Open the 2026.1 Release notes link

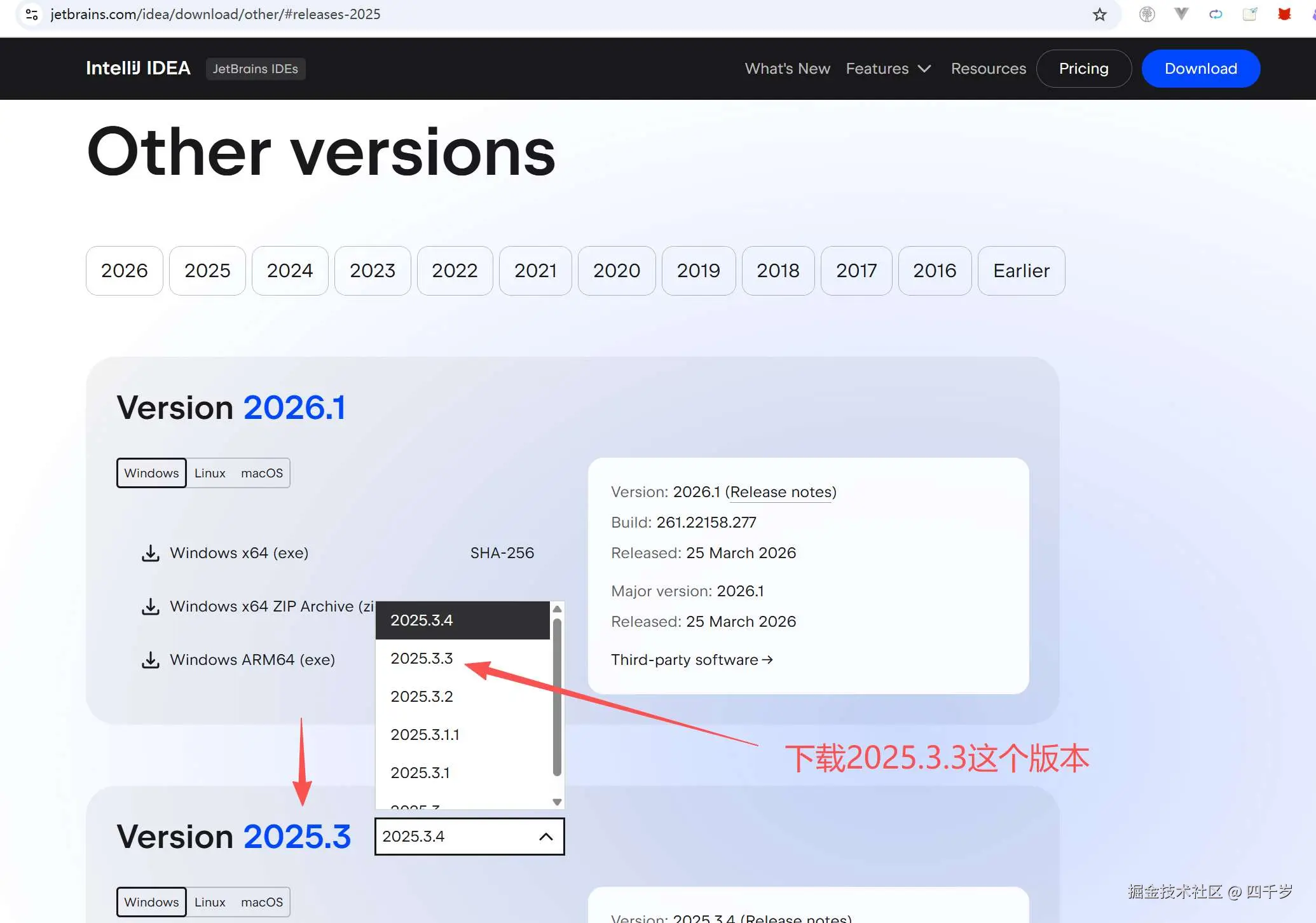click(x=781, y=491)
